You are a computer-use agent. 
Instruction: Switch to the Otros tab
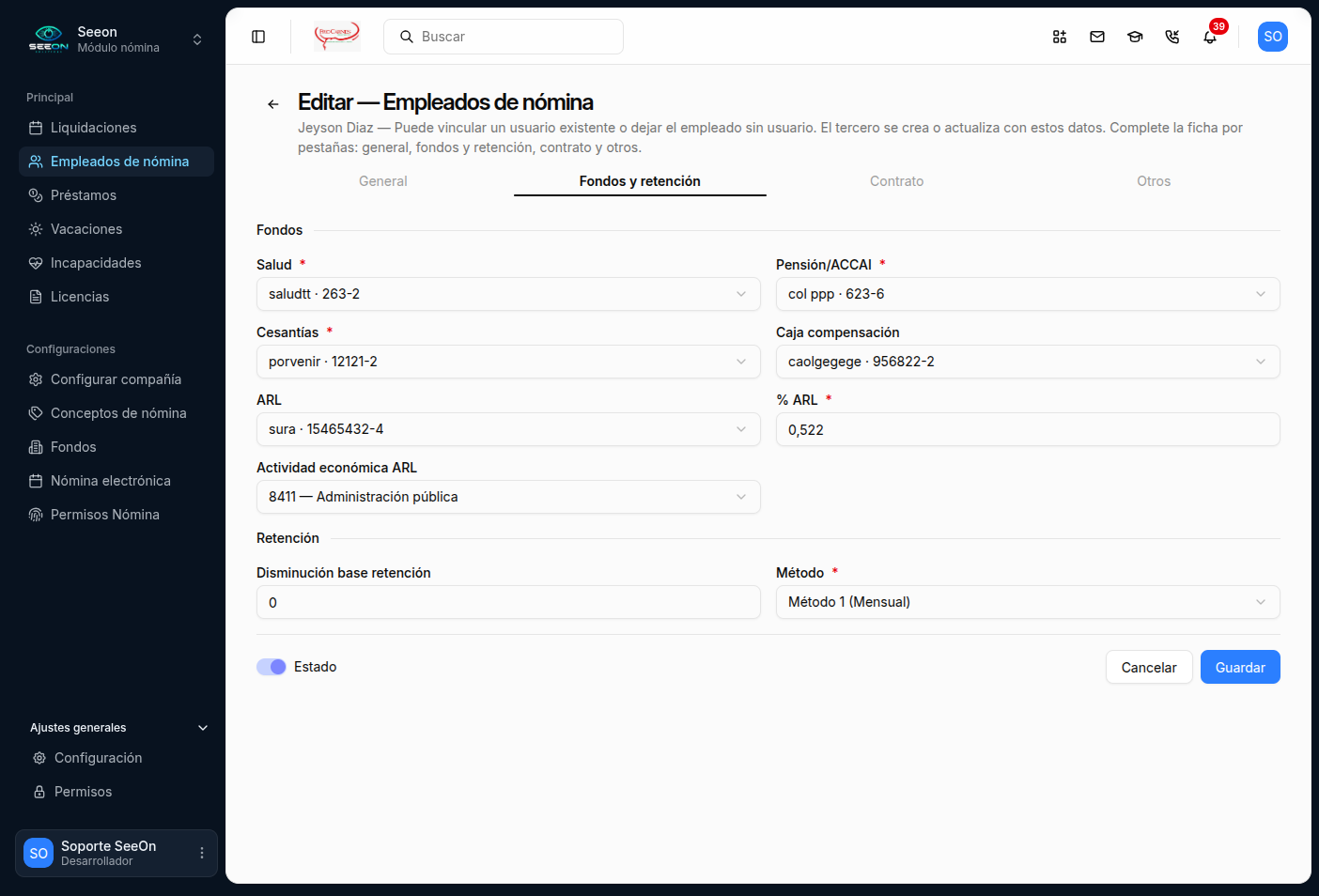coord(1154,181)
